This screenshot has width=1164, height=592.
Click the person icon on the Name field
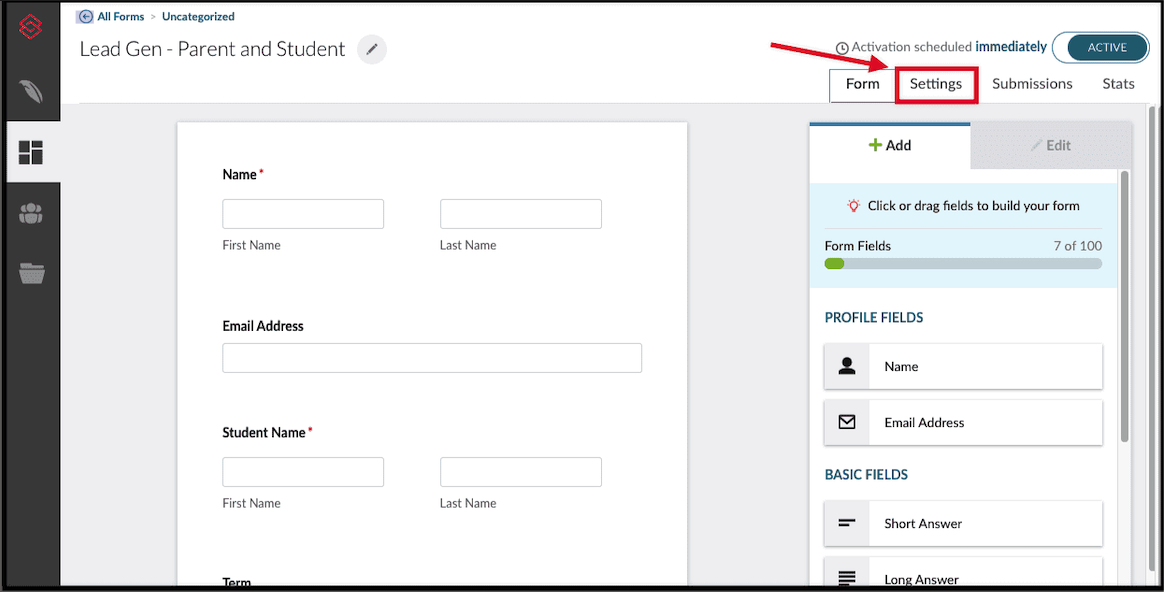[x=846, y=366]
